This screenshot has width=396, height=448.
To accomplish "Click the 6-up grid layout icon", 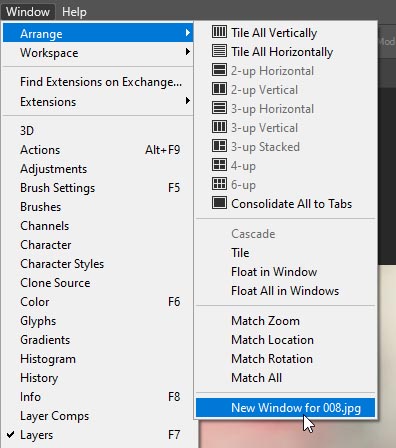I will pos(219,184).
